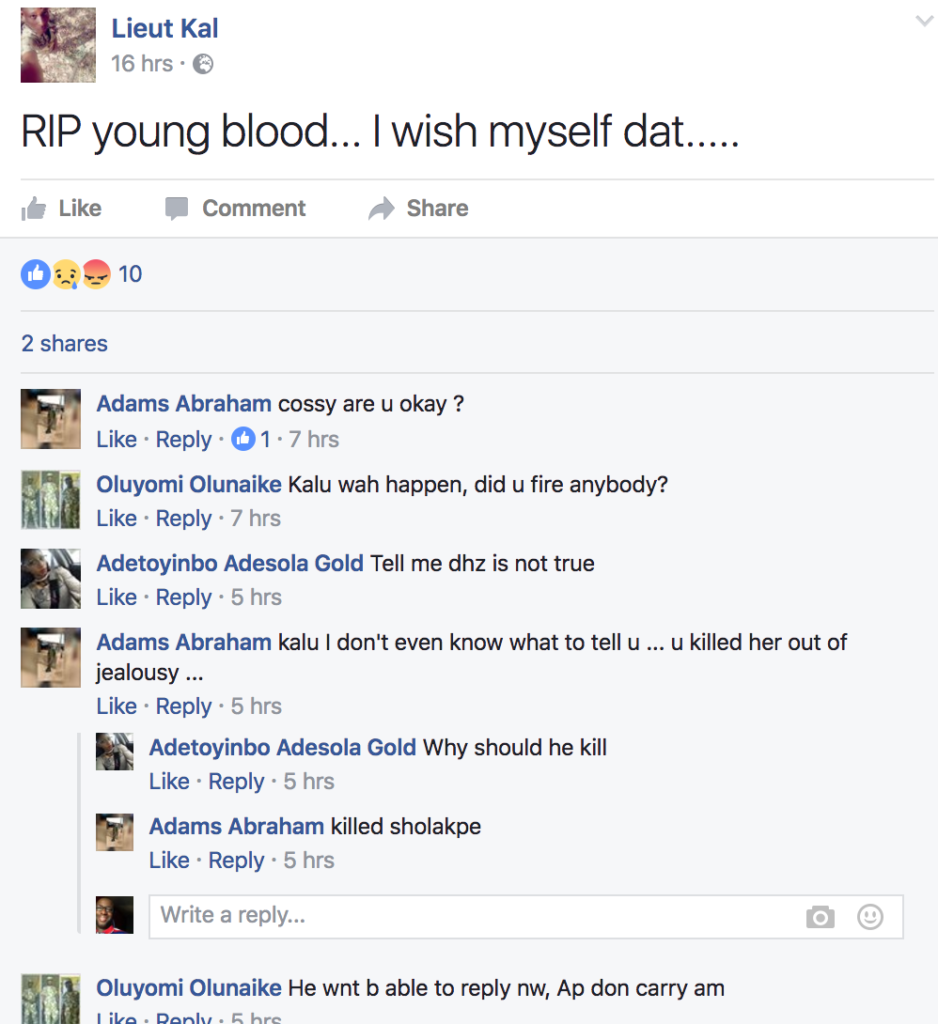The height and width of the screenshot is (1024, 938).
Task: Click the Share arrow icon
Action: point(381,208)
